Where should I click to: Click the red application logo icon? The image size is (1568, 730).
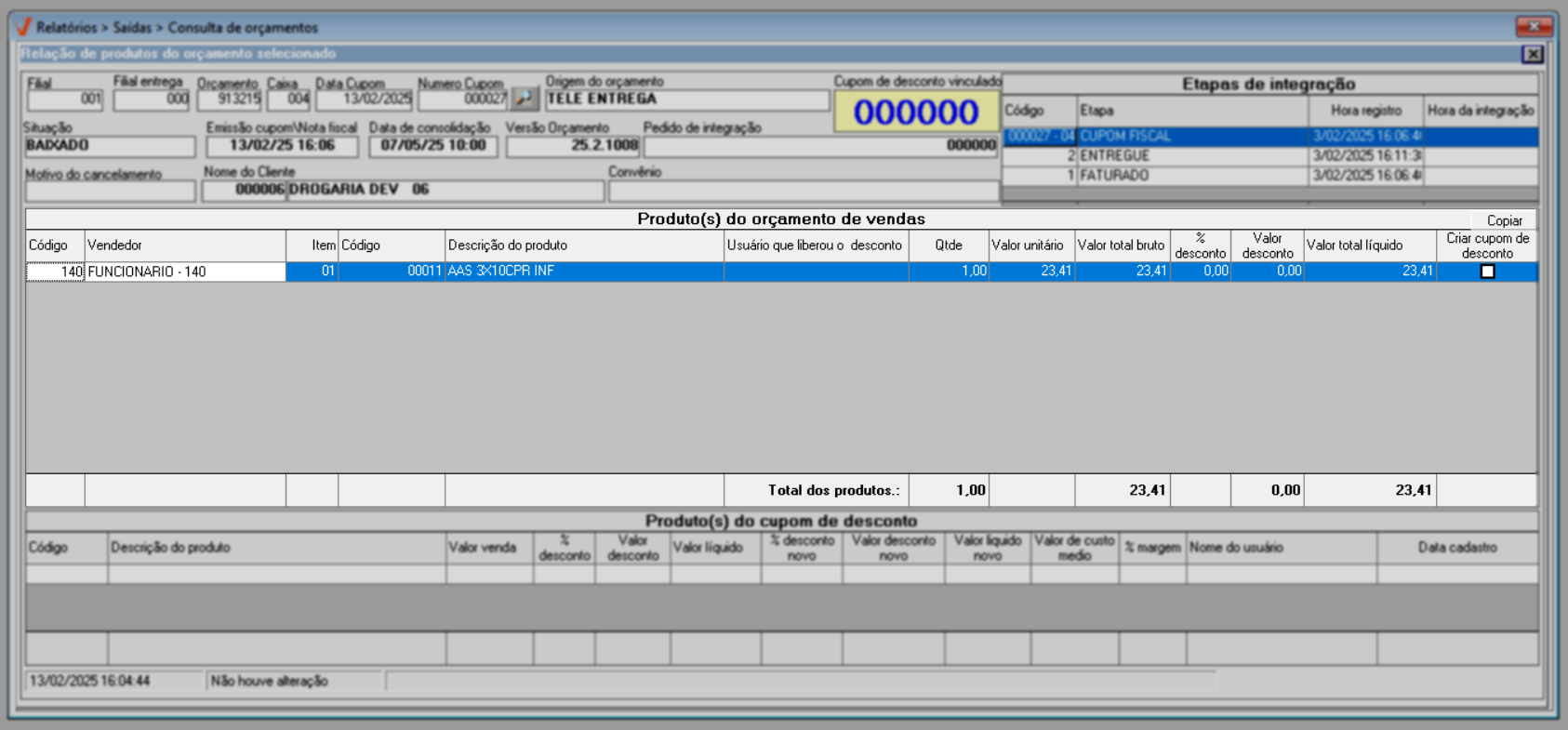(x=23, y=27)
